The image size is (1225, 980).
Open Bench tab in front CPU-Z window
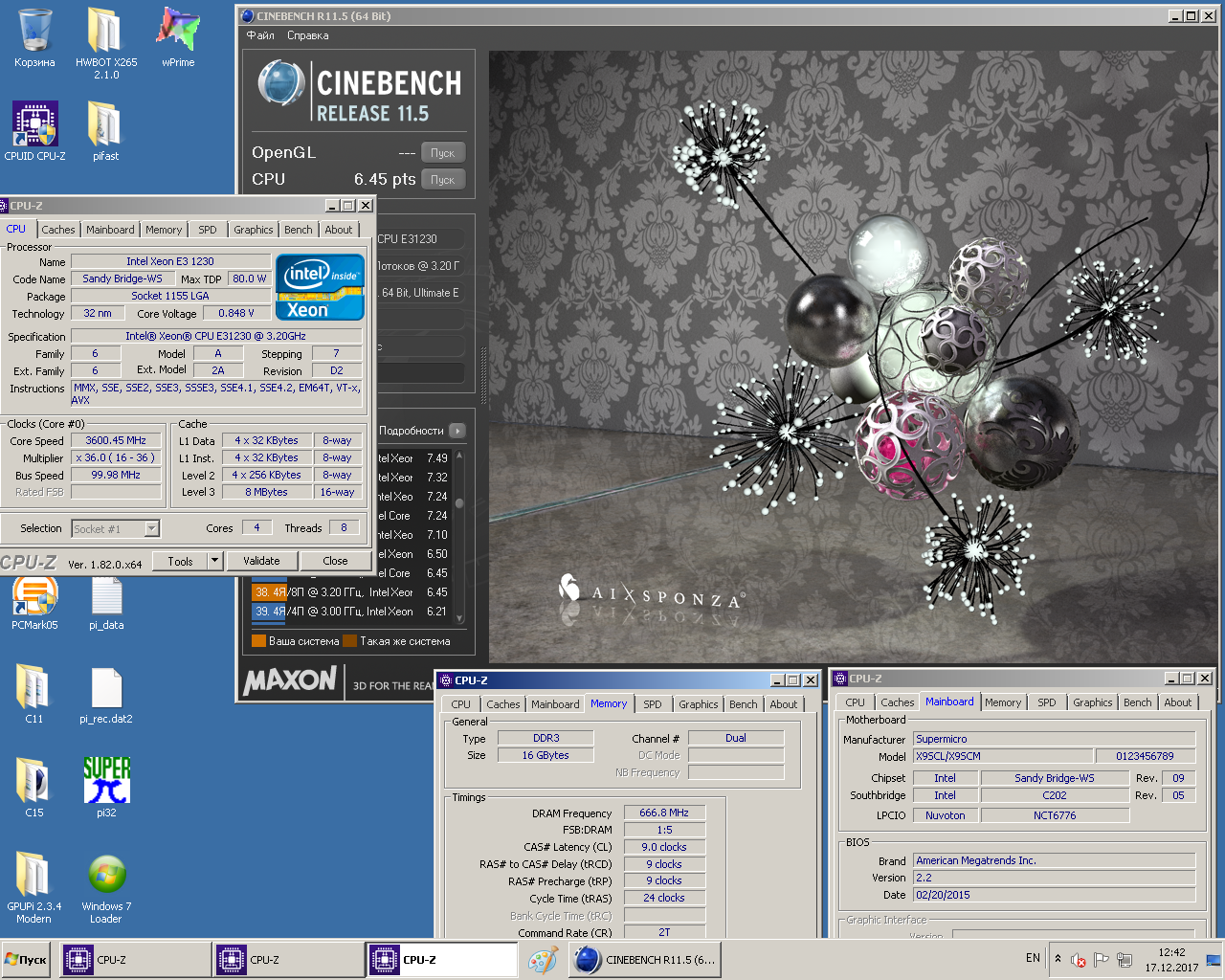pos(299,230)
